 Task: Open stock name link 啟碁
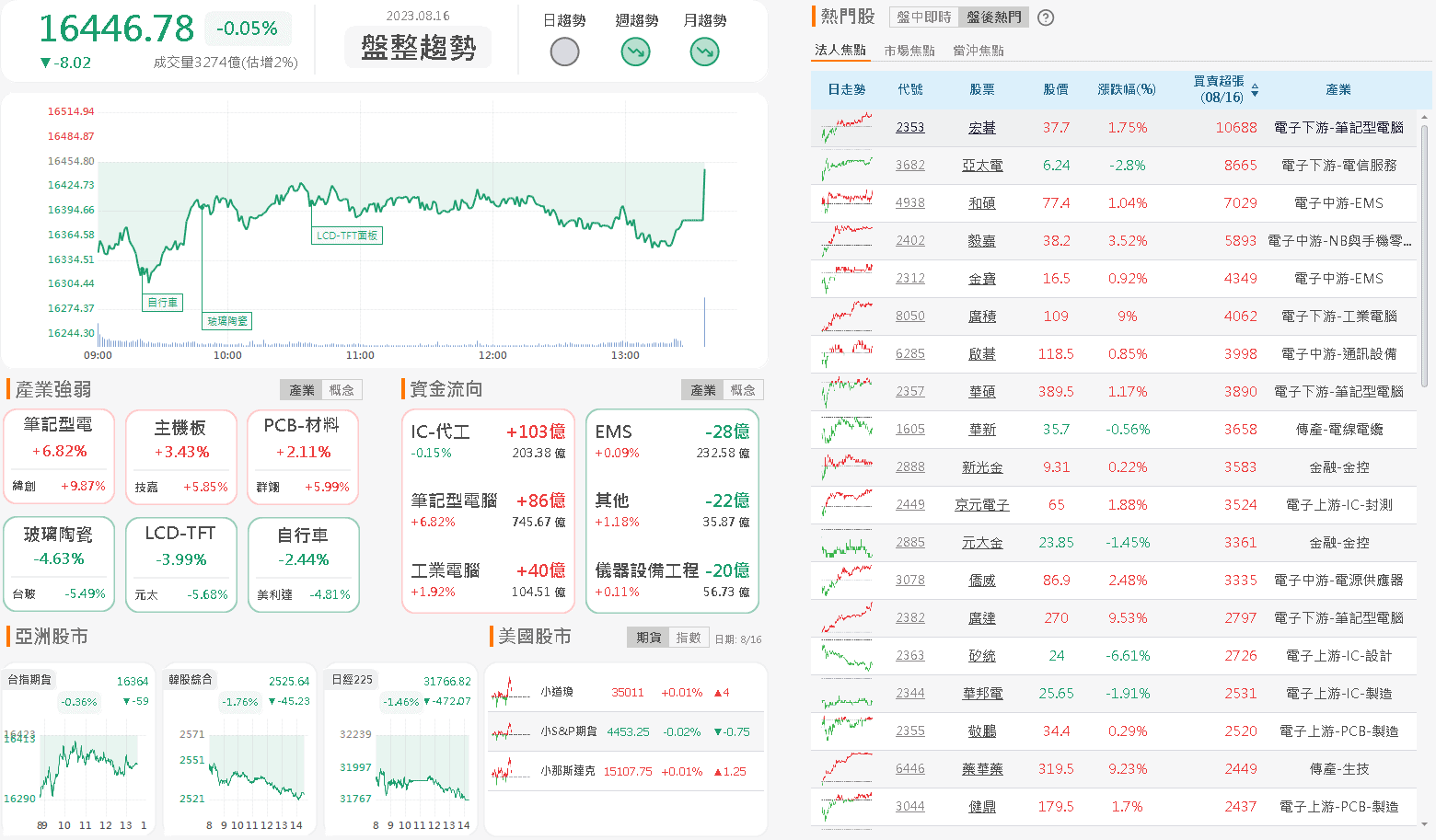(982, 353)
